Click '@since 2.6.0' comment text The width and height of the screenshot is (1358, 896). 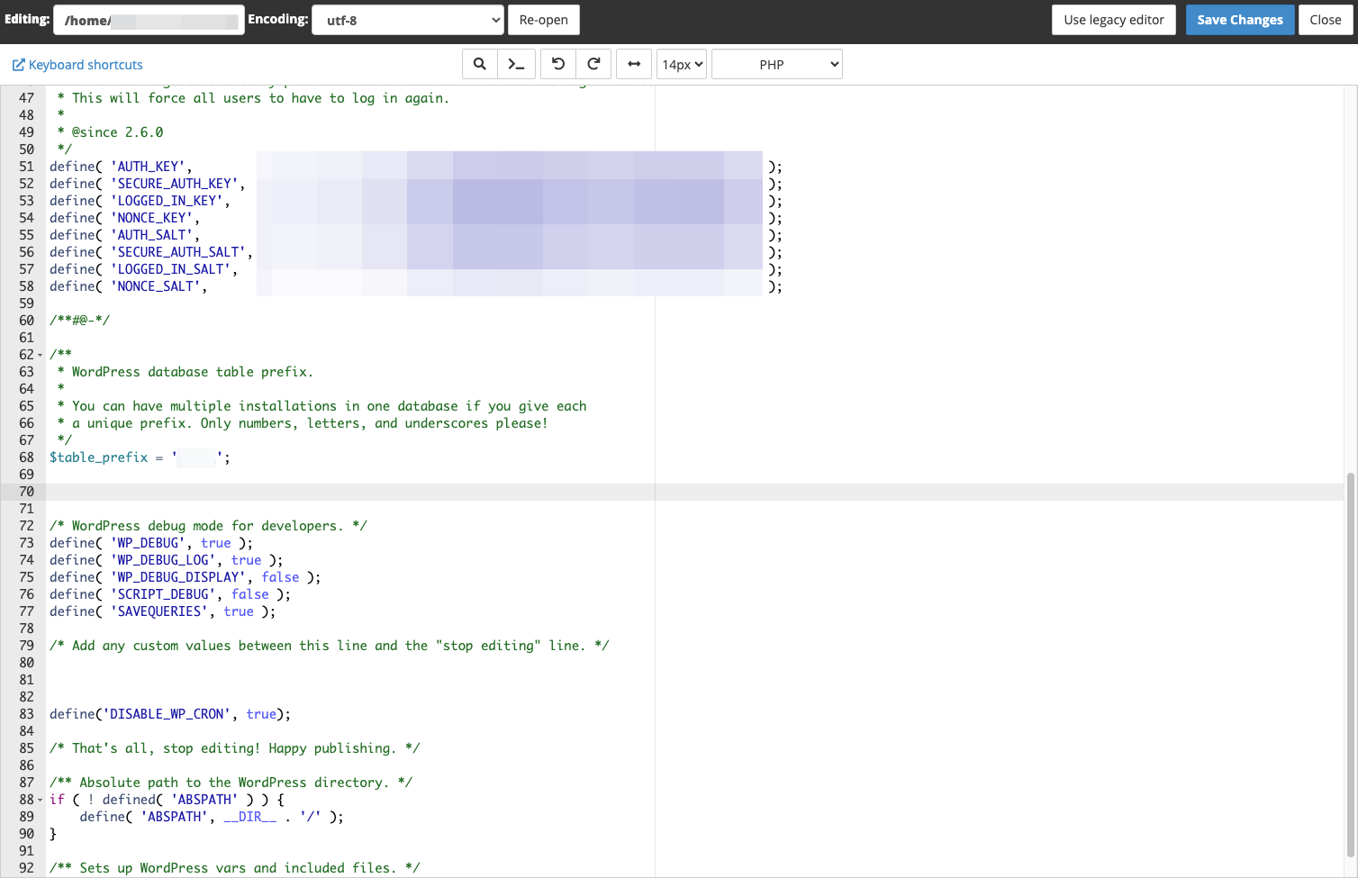(x=117, y=132)
